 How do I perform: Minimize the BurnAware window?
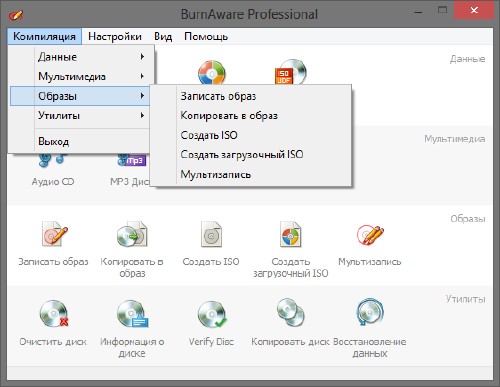(419, 12)
